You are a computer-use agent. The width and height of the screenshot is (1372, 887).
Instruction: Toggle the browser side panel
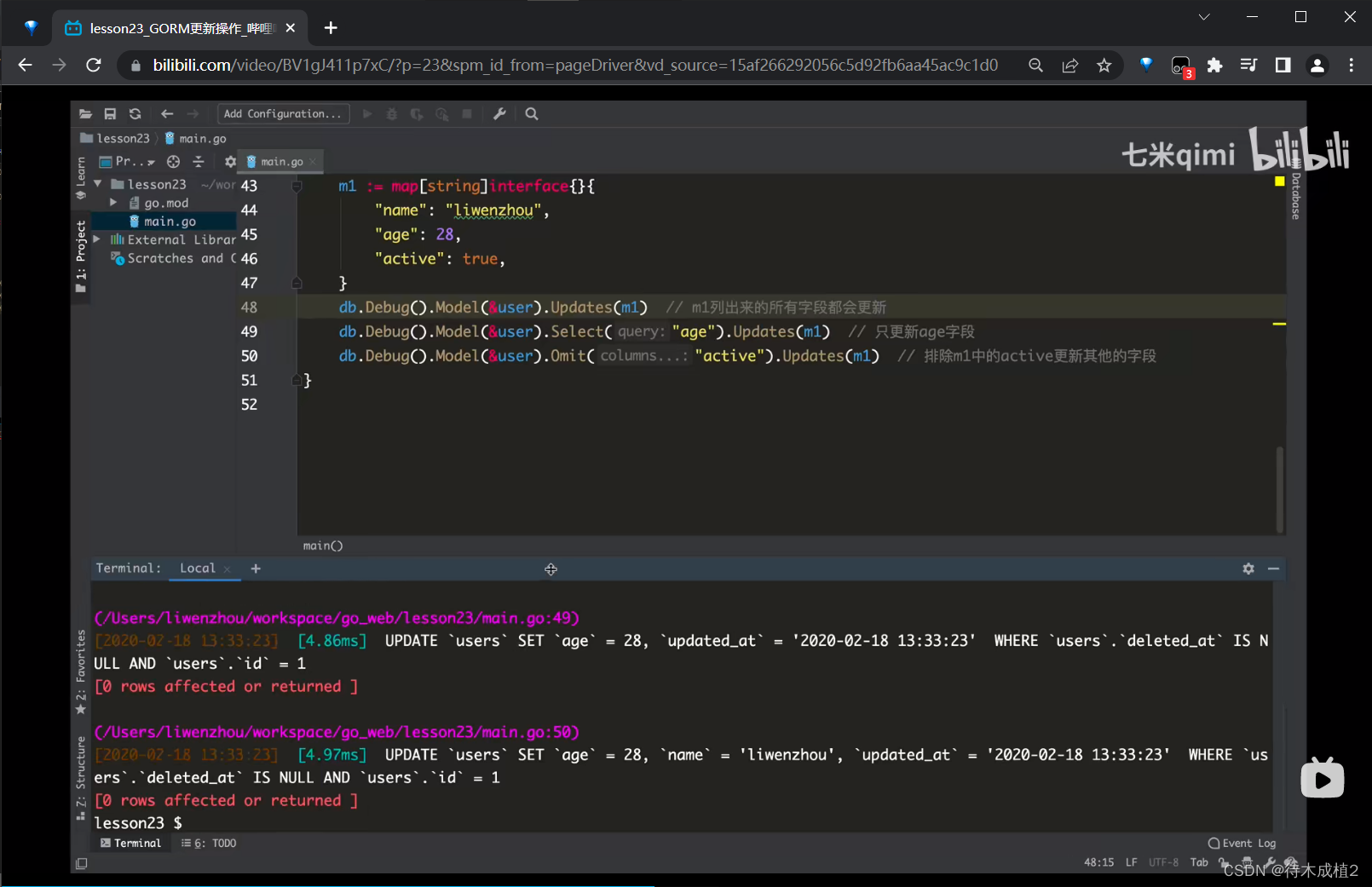(1283, 66)
